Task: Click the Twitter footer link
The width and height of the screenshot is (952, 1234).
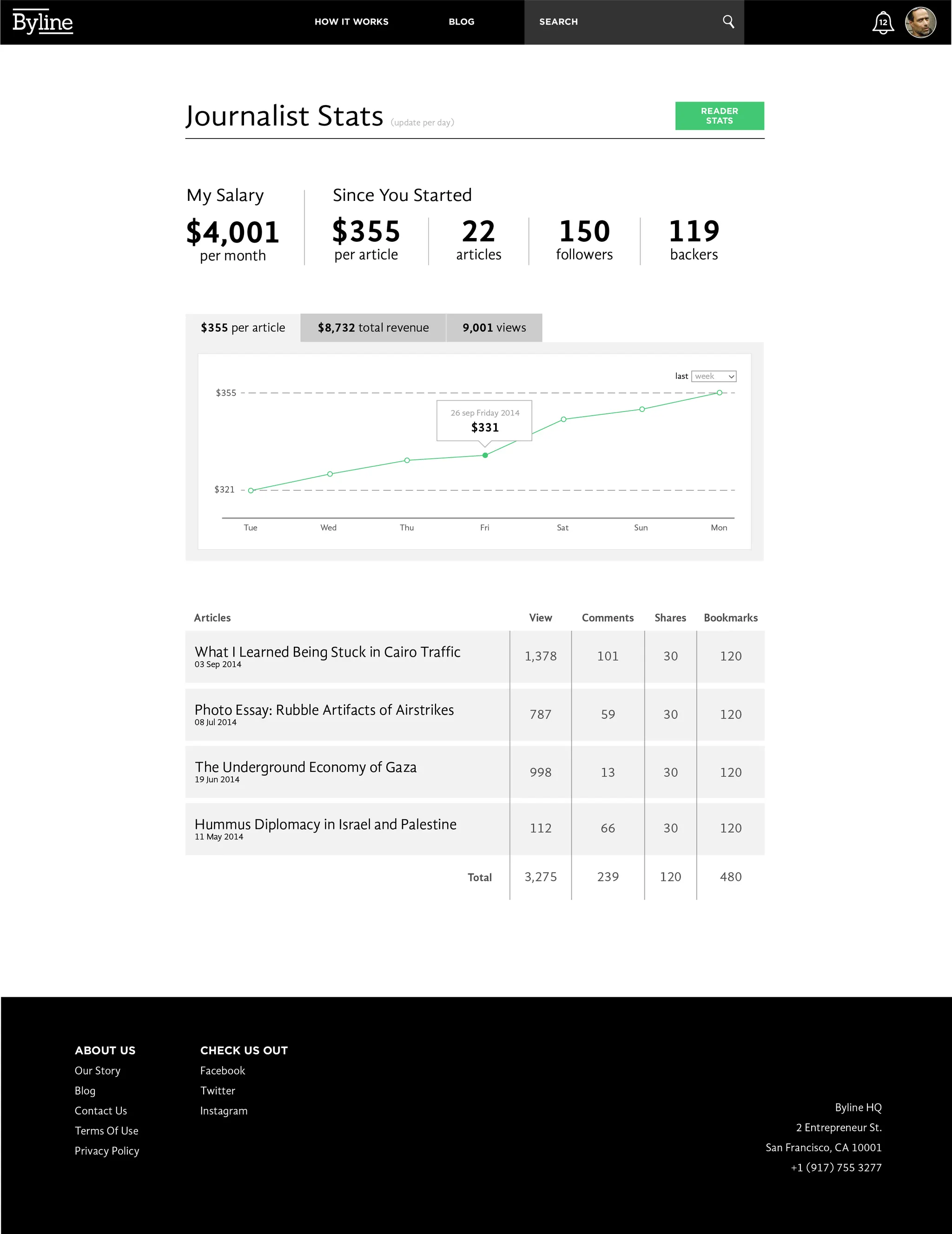Action: tap(218, 1090)
